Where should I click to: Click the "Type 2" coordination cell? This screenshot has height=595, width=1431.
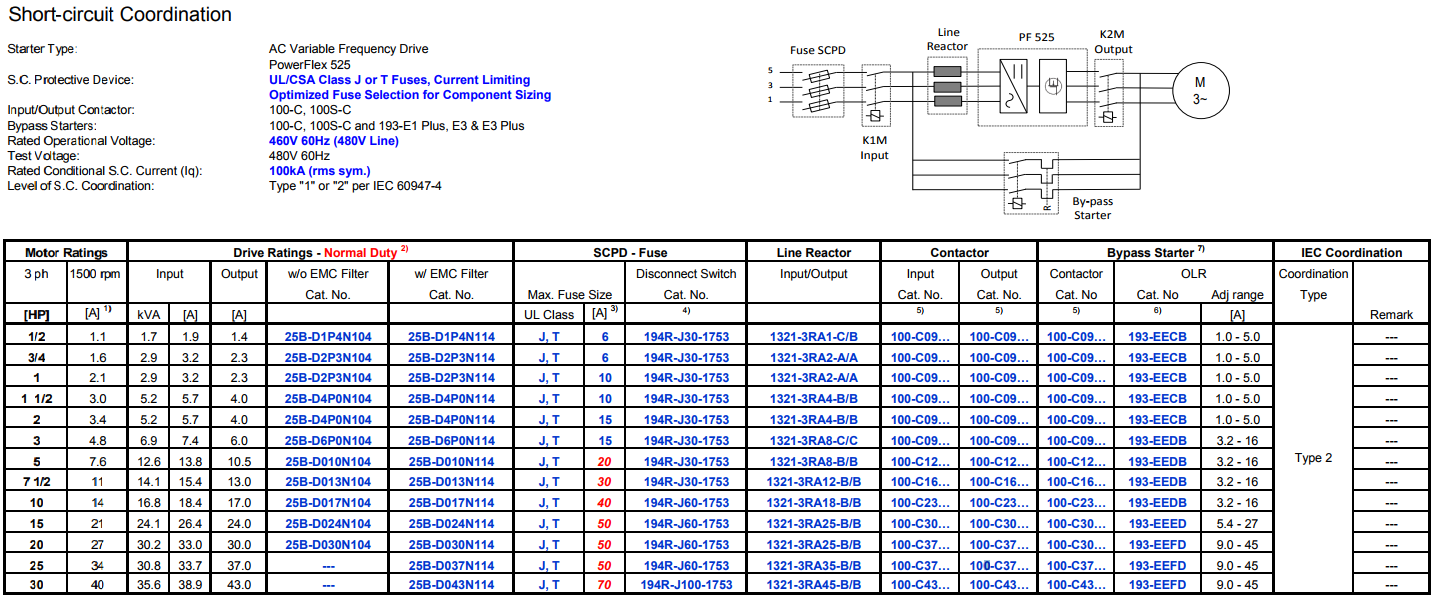(x=1313, y=458)
